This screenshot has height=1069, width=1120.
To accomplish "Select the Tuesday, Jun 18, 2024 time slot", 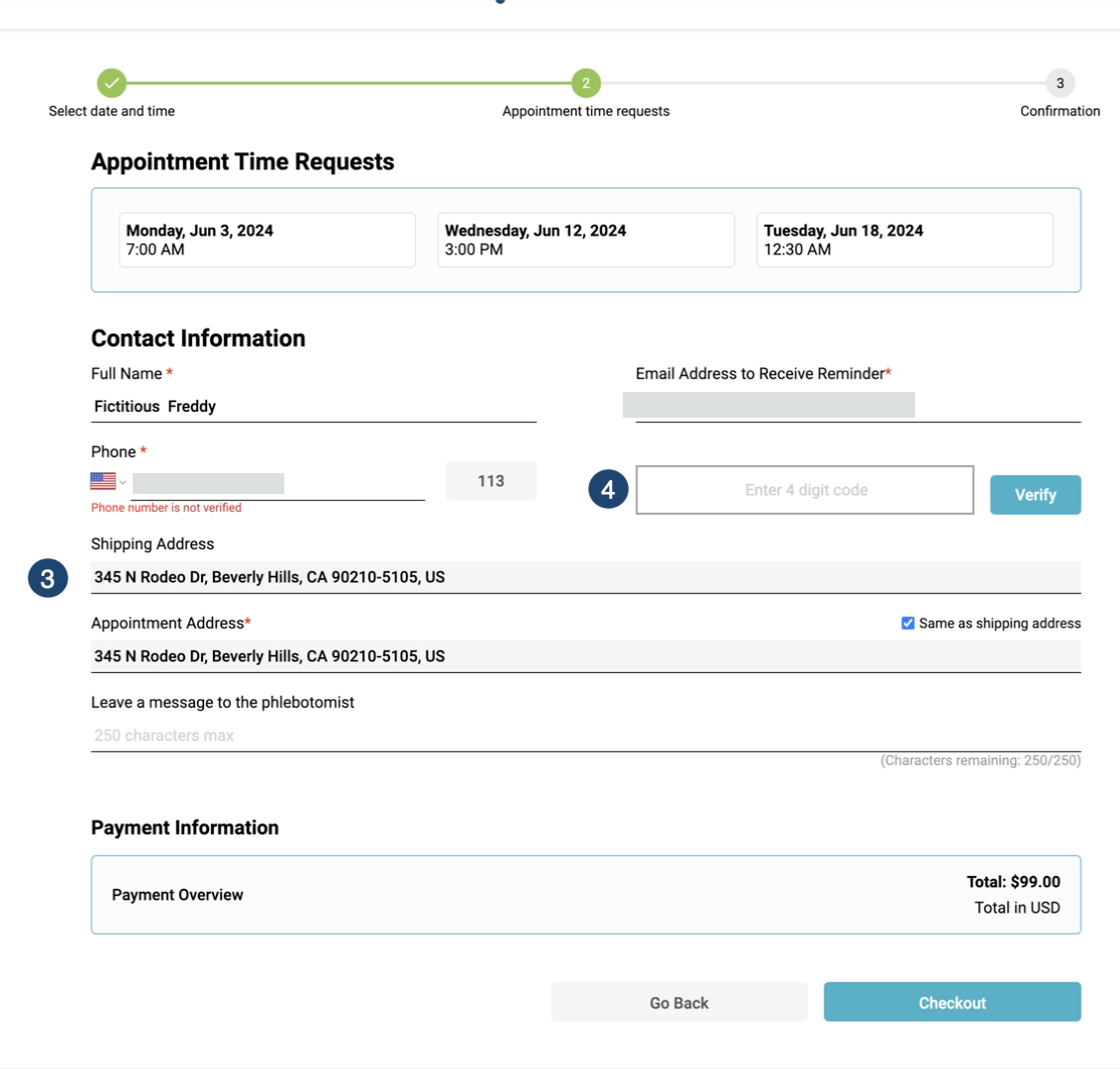I will click(904, 240).
